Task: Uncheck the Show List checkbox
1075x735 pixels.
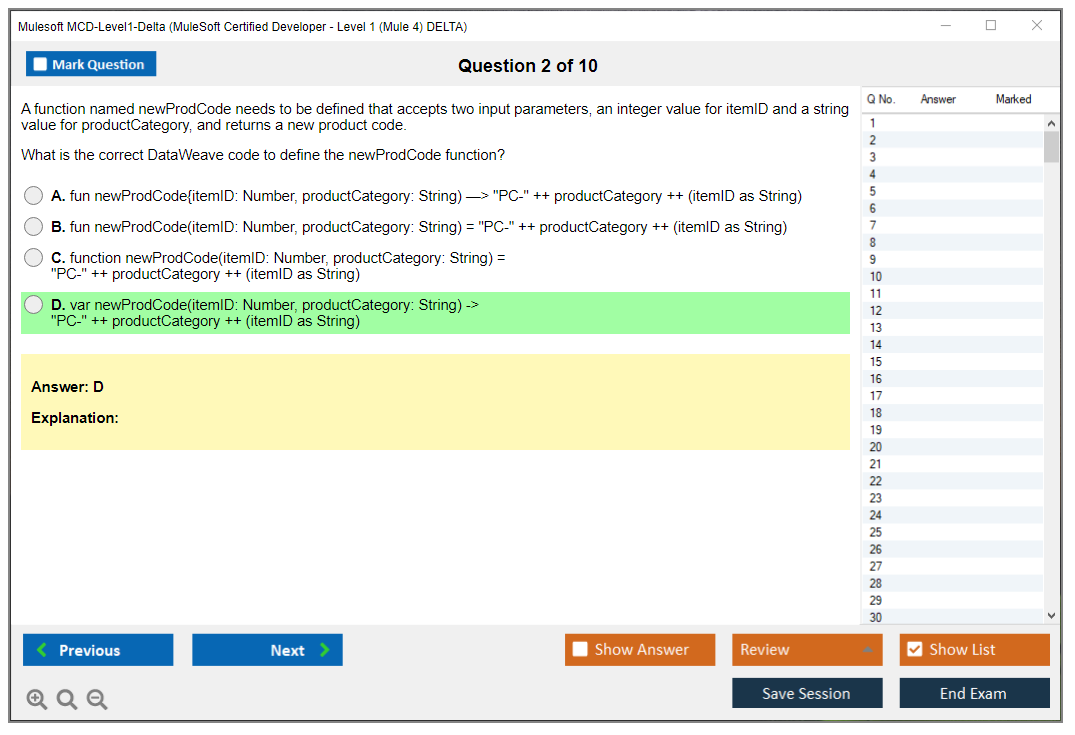Action: pos(914,650)
